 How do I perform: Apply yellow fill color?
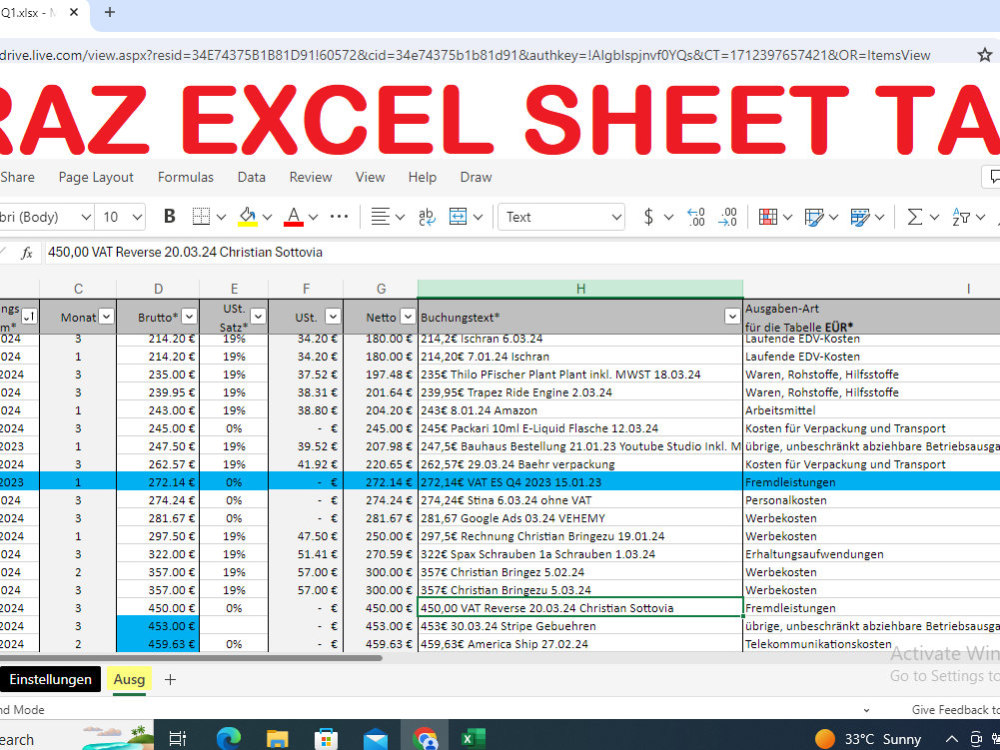tap(247, 217)
